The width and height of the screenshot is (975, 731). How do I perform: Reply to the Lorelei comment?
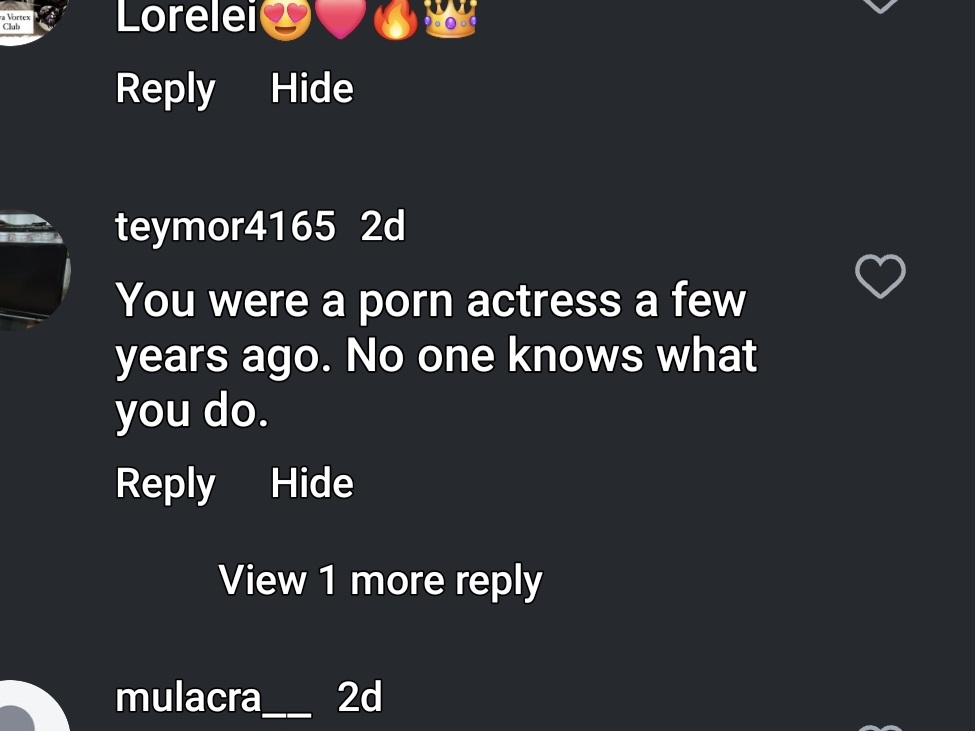[165, 89]
